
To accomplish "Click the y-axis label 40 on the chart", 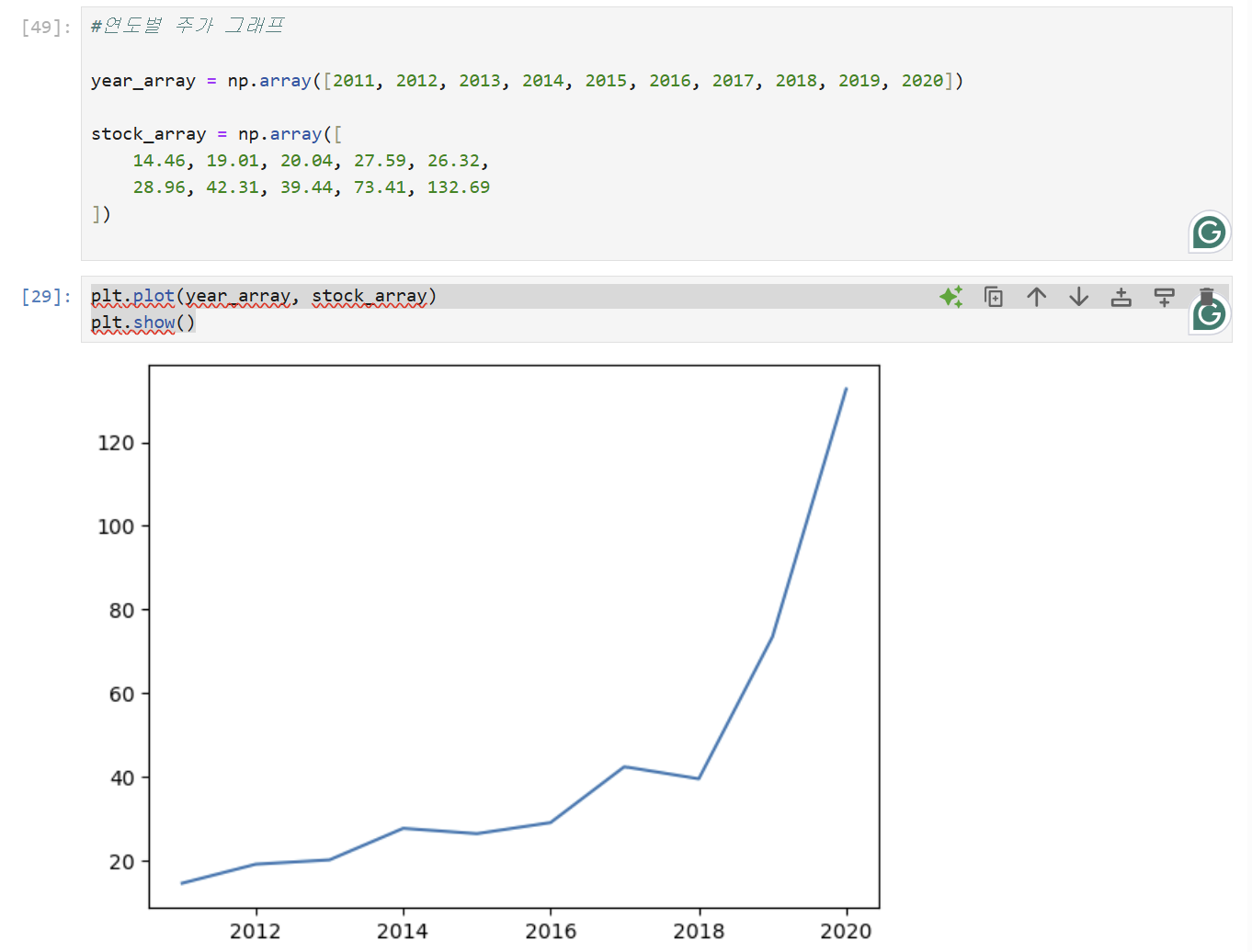I will 122,777.
